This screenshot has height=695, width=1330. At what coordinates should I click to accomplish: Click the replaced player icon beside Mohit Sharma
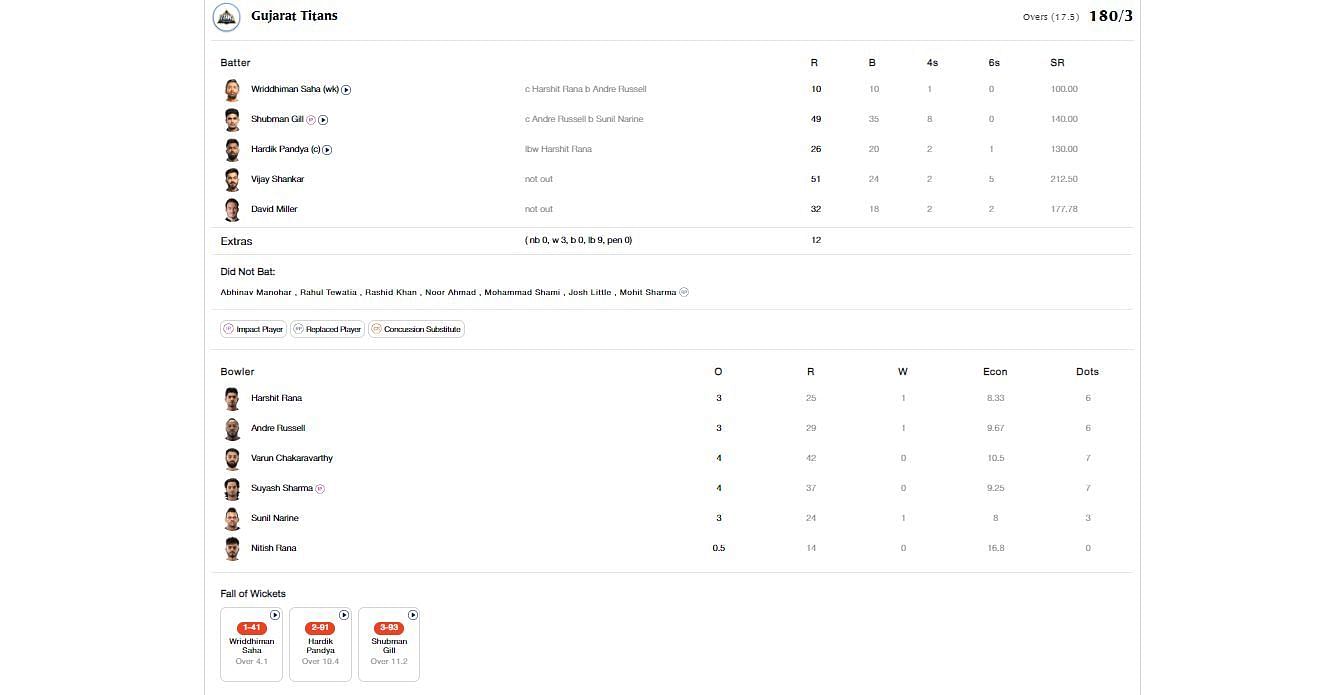tap(684, 293)
